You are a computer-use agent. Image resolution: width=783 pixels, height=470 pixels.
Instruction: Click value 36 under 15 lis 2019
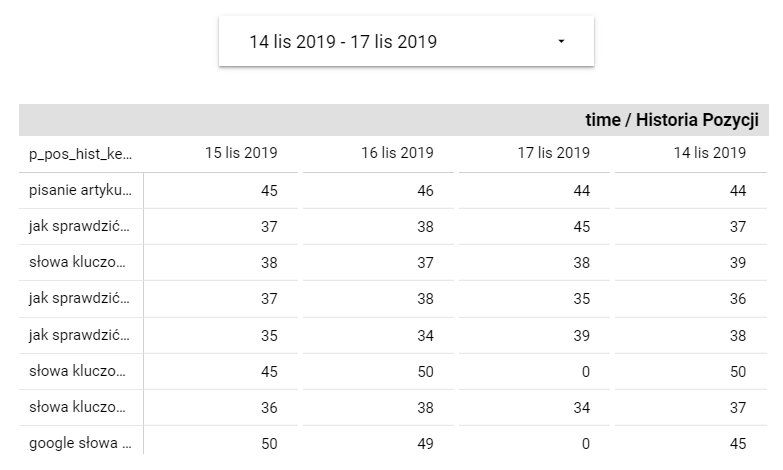[269, 408]
